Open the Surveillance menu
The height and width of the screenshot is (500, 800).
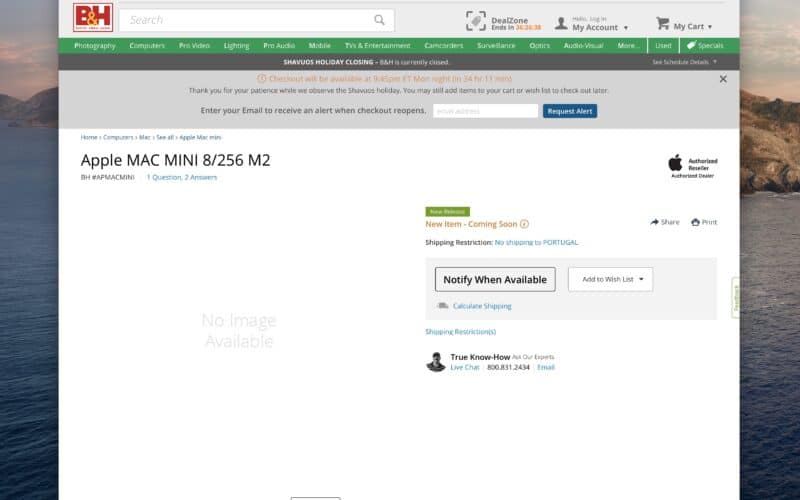pyautogui.click(x=496, y=45)
